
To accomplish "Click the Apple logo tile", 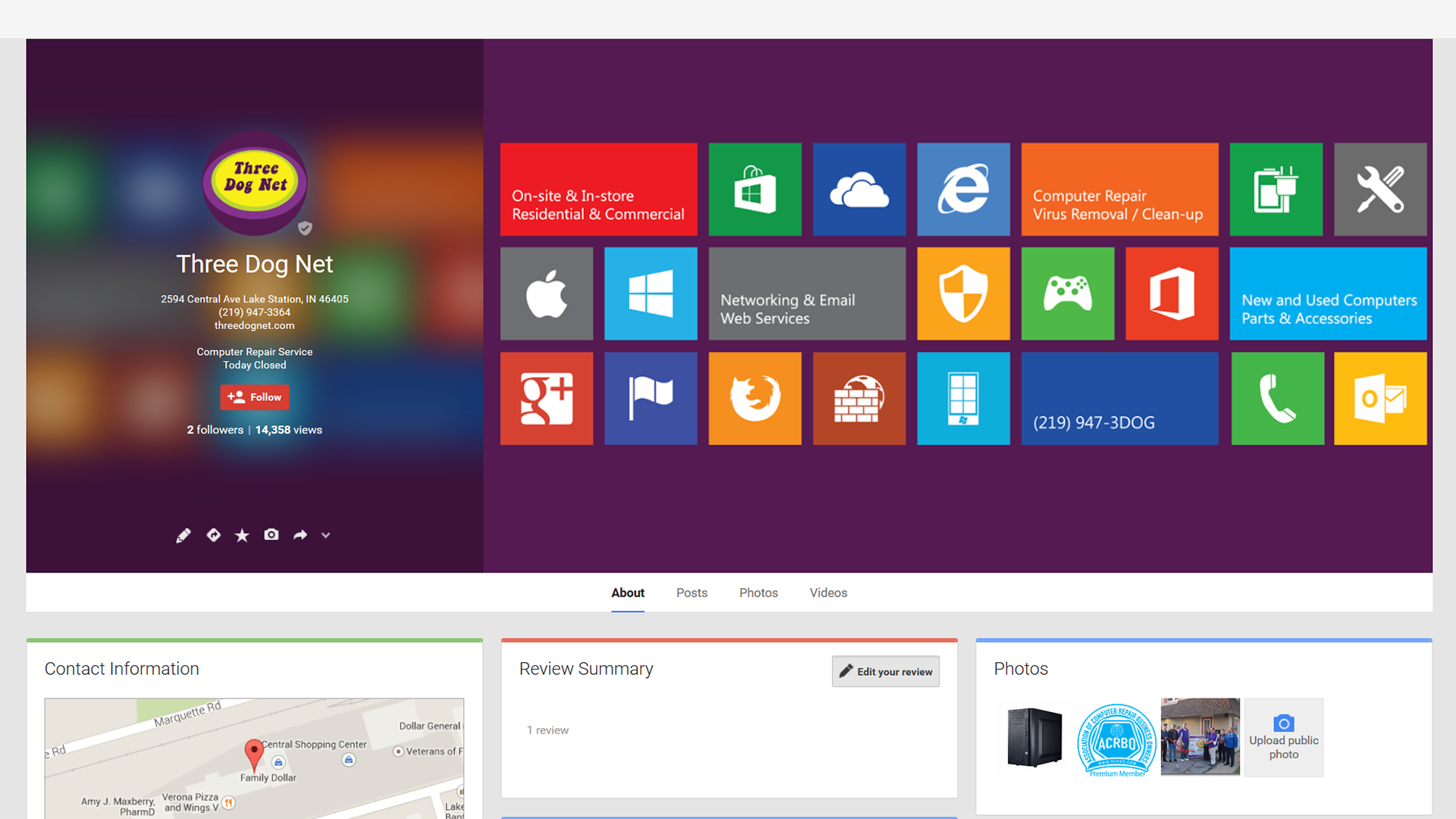I will pos(547,293).
